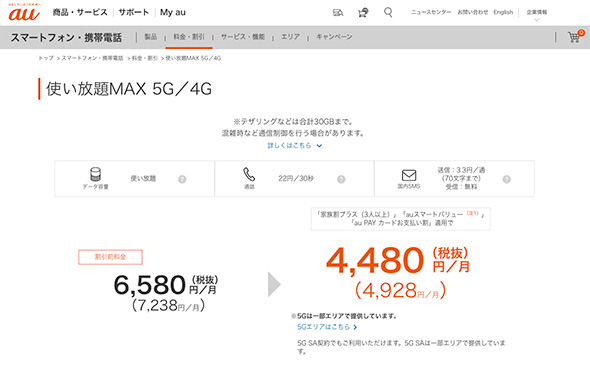
Task: Open the online shop cart help icon
Action: (363, 13)
